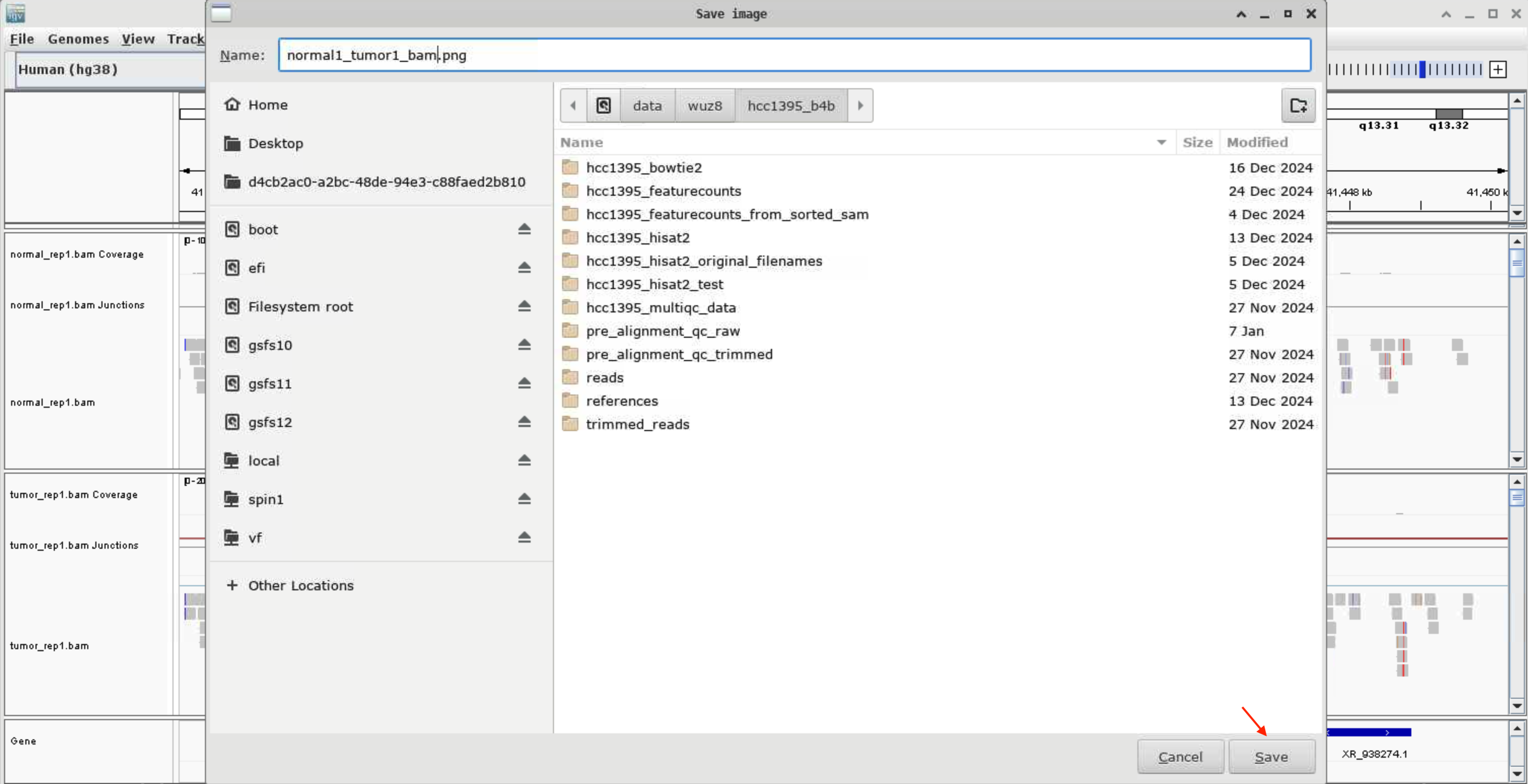Screen dimensions: 1528x784
Task: Eject the Filesystem root volume
Action: pos(524,307)
